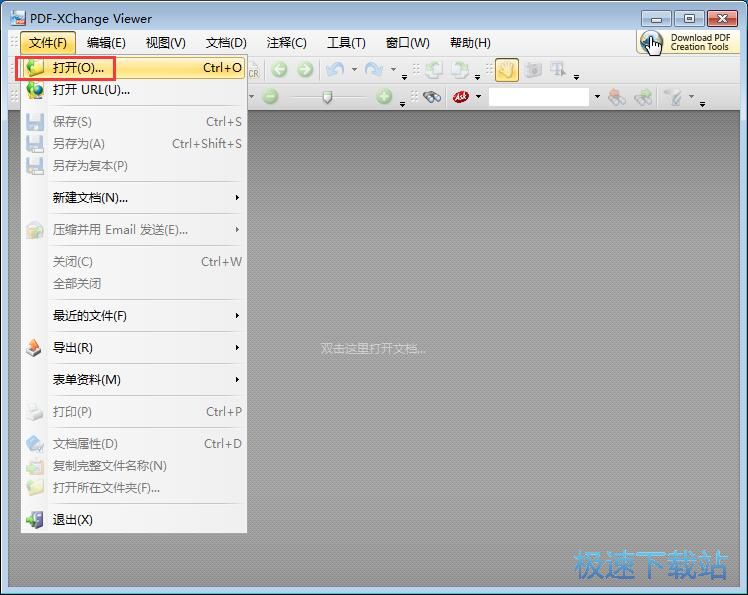The image size is (748, 595).
Task: Open the 视图(V) View menu
Action: 166,43
